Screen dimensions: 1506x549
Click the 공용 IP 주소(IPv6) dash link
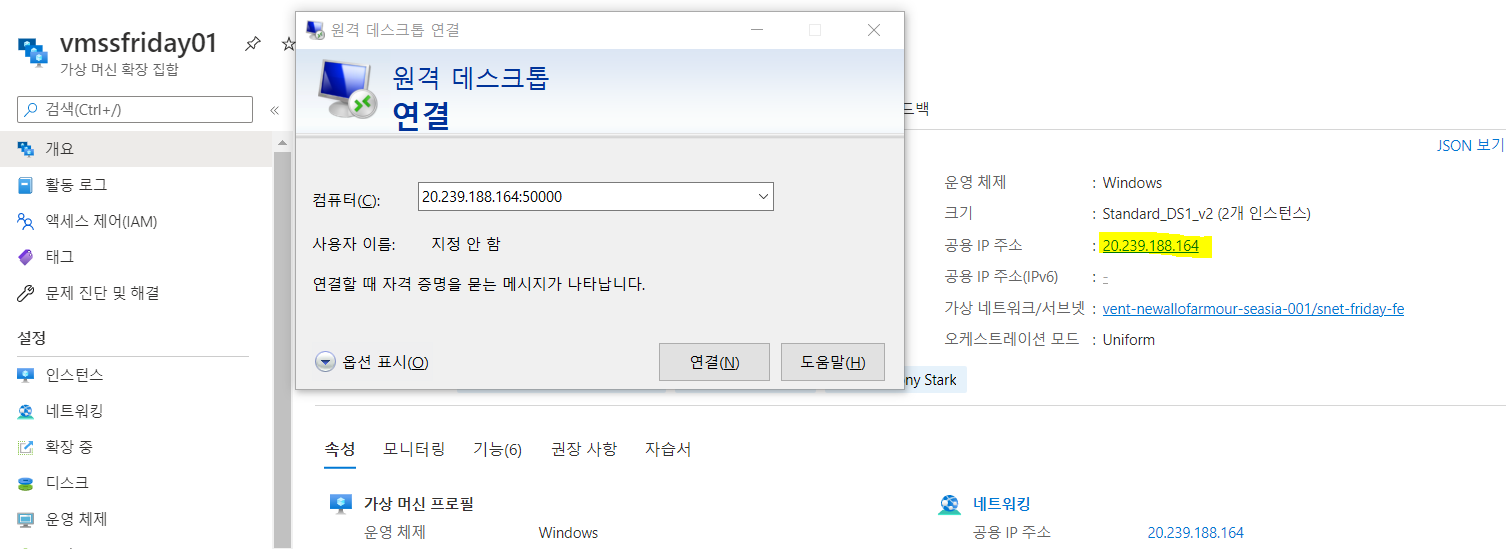pos(1105,277)
